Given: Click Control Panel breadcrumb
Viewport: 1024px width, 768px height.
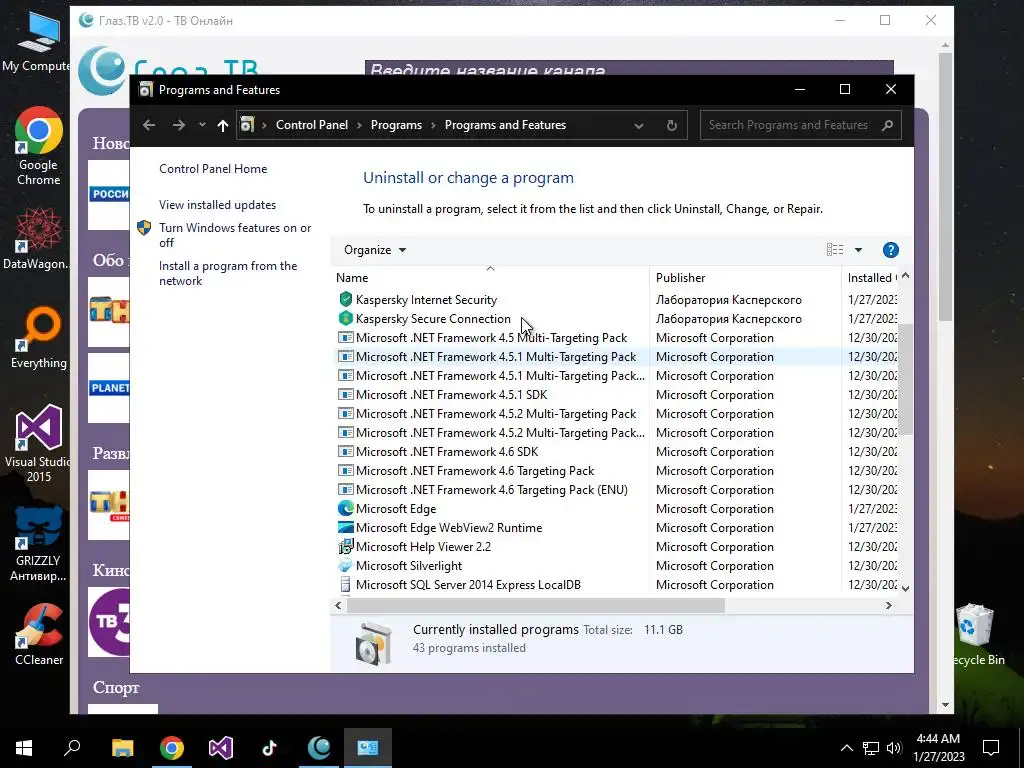Looking at the screenshot, I should click(312, 125).
